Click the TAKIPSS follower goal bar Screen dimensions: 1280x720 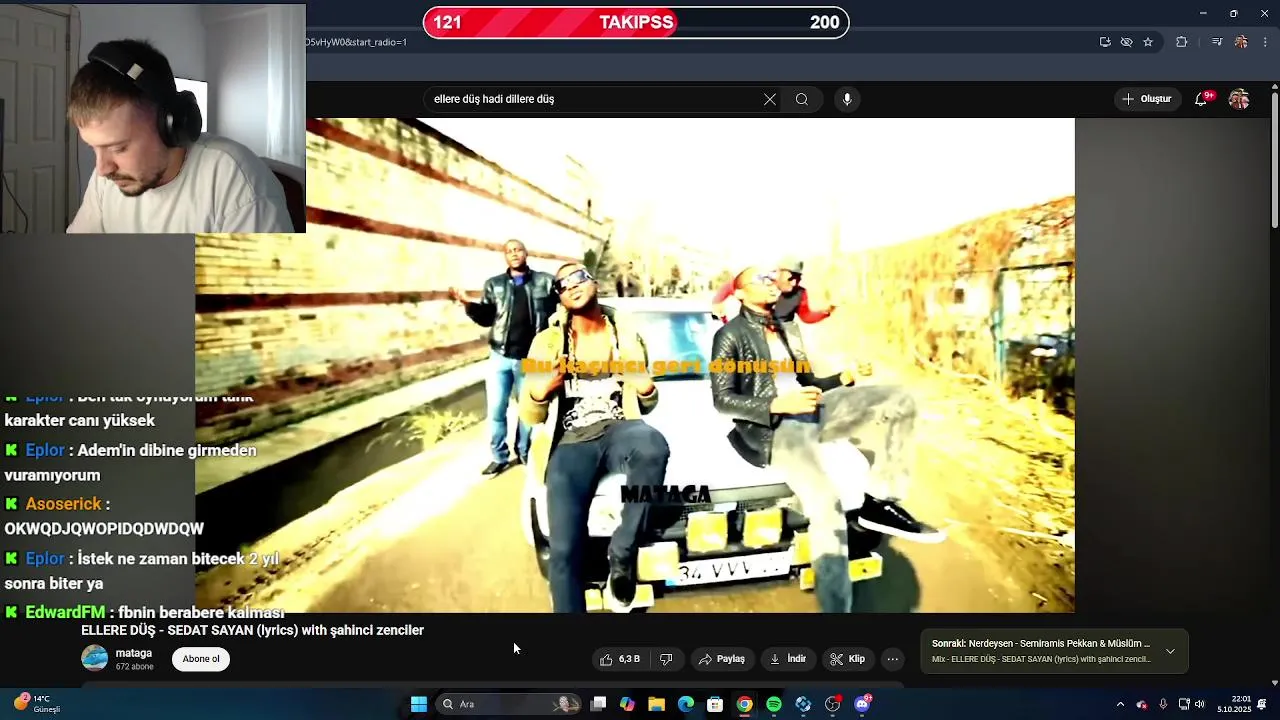[x=636, y=22]
